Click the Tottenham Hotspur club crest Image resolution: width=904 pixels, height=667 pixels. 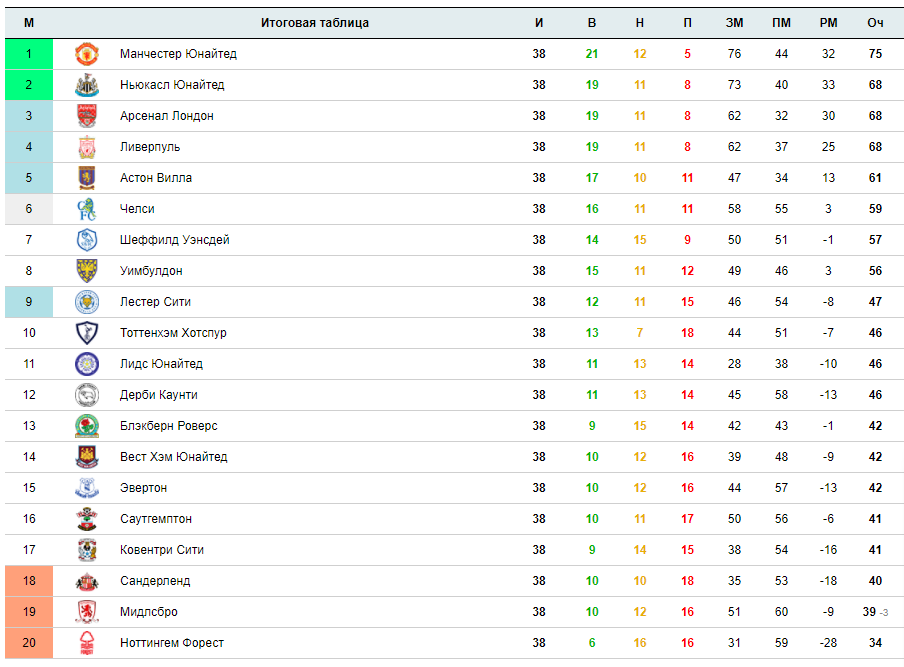coord(87,333)
